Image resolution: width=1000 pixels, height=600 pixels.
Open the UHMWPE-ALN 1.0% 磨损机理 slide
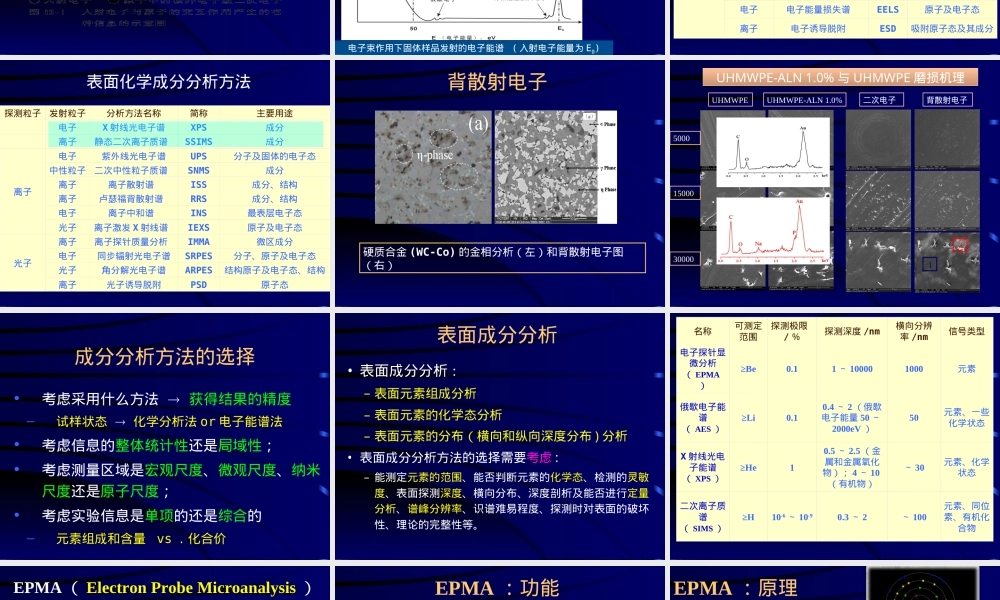coord(835,184)
